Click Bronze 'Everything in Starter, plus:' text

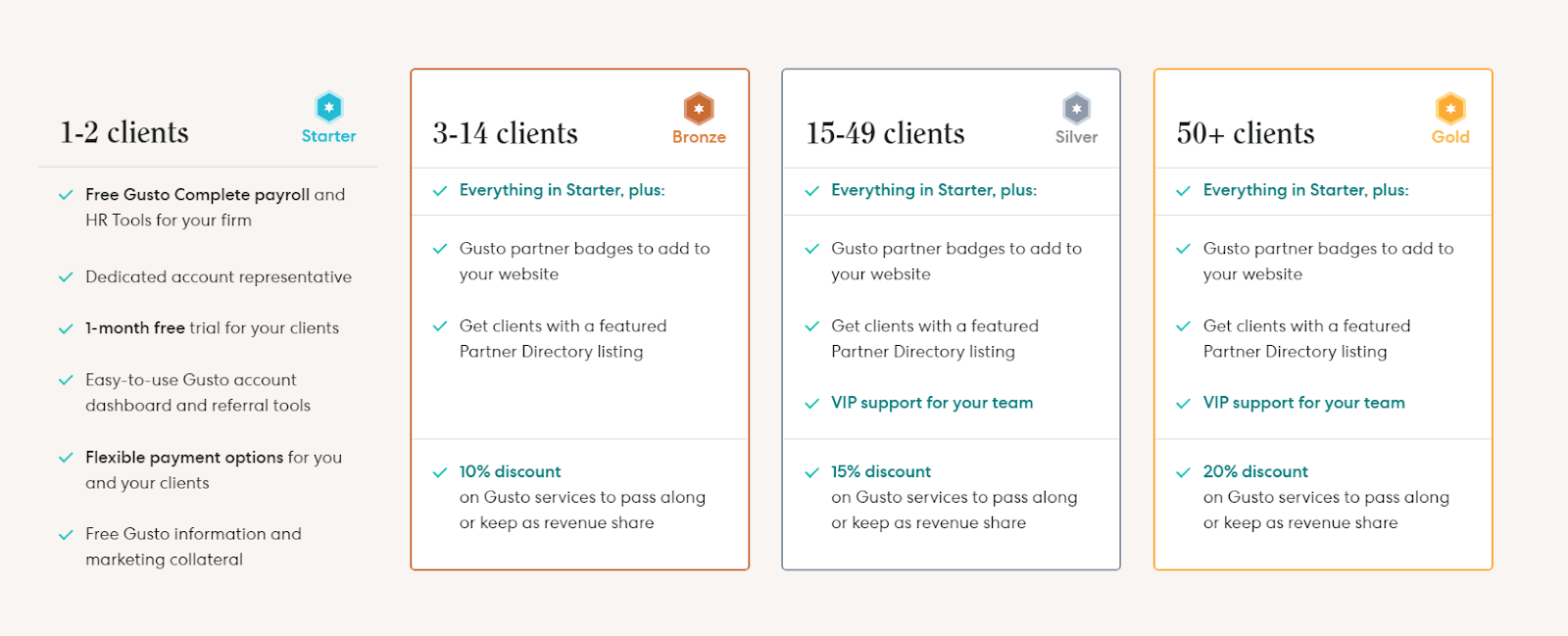pos(563,190)
